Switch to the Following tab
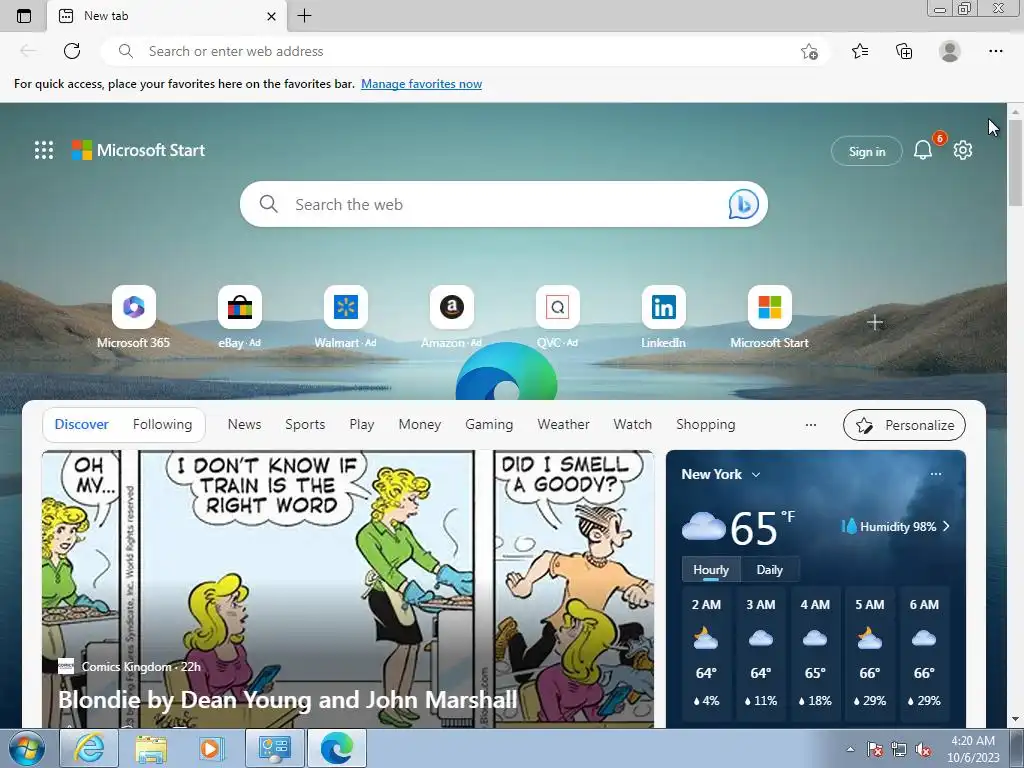The width and height of the screenshot is (1024, 768). (162, 424)
